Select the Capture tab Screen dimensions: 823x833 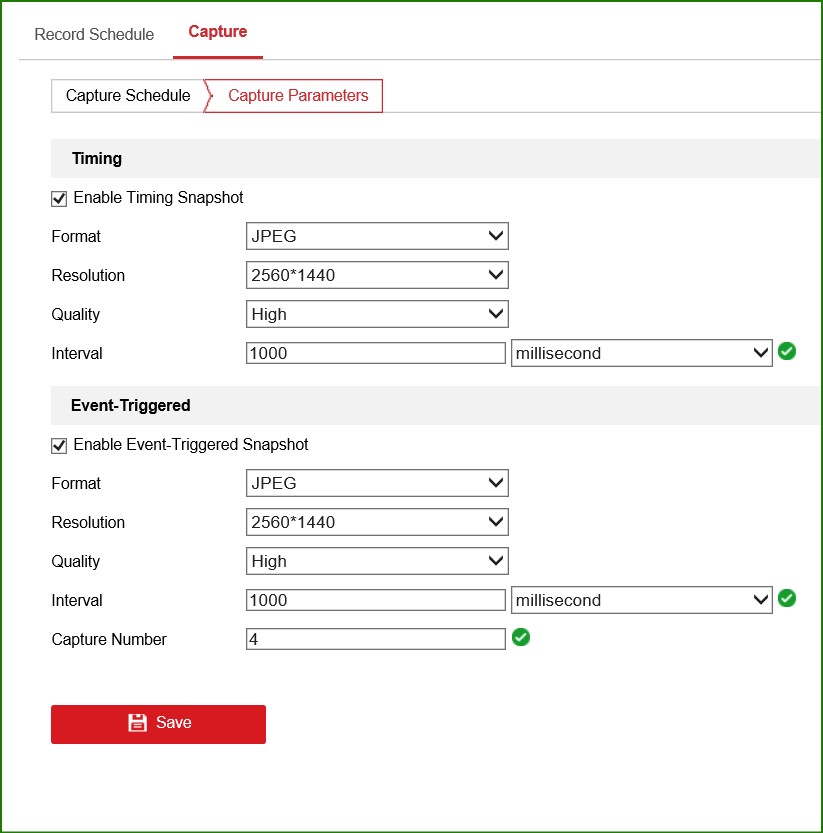point(217,32)
